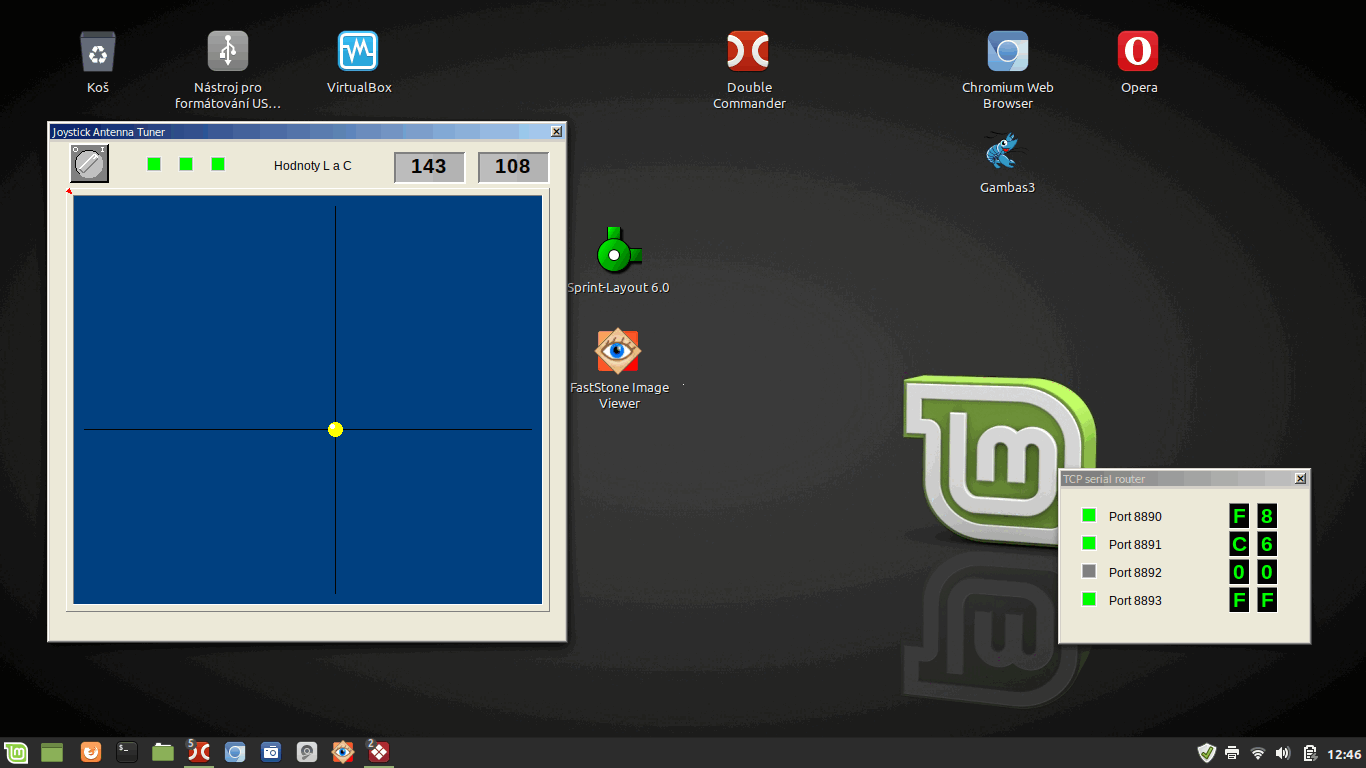Click the yellow joystick dot on the crosshair

(x=335, y=429)
